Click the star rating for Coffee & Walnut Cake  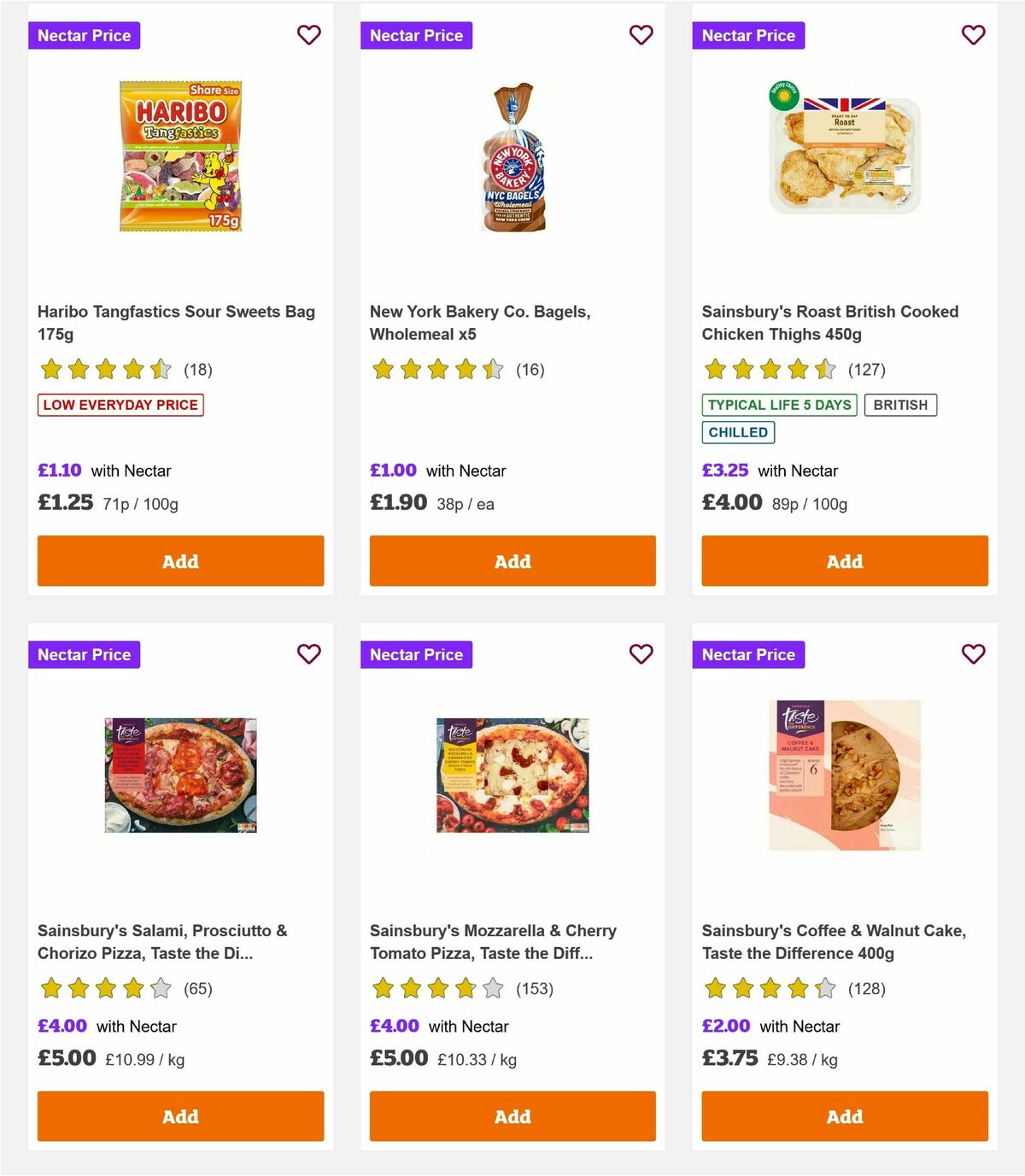pyautogui.click(x=767, y=988)
